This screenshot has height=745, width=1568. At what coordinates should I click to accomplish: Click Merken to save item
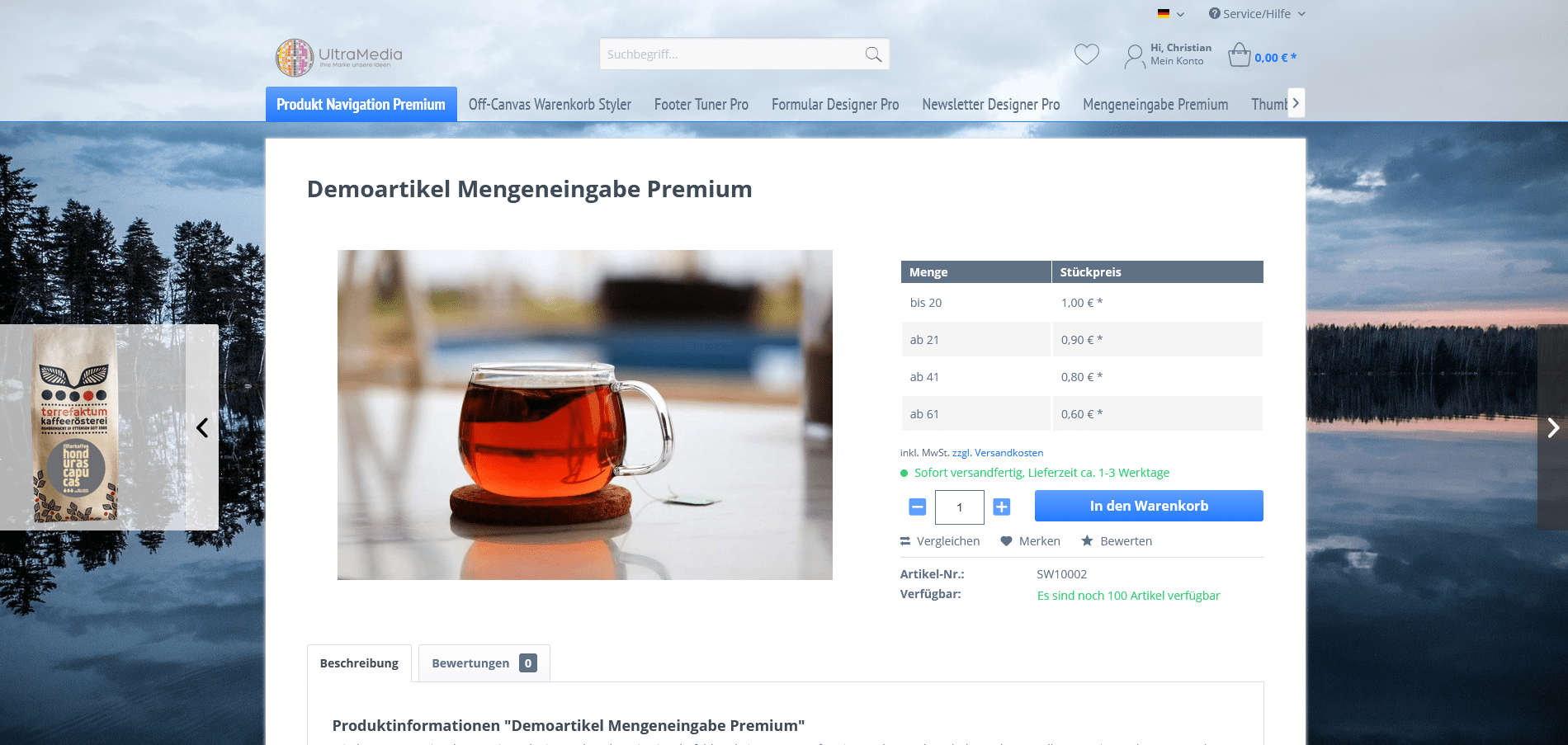point(1031,541)
